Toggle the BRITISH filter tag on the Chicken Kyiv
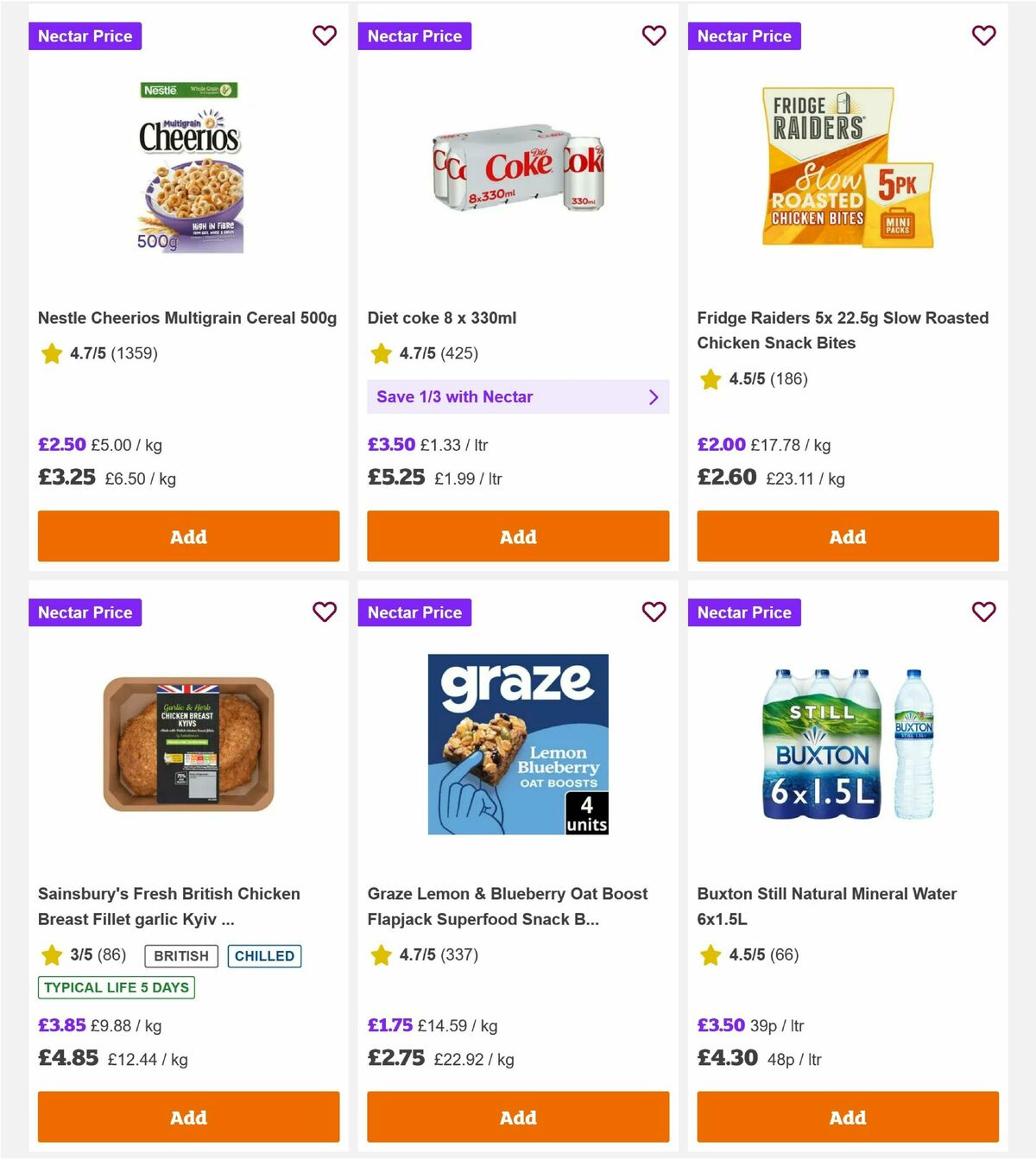Screen dimensions: 1036x1160 [x=180, y=955]
